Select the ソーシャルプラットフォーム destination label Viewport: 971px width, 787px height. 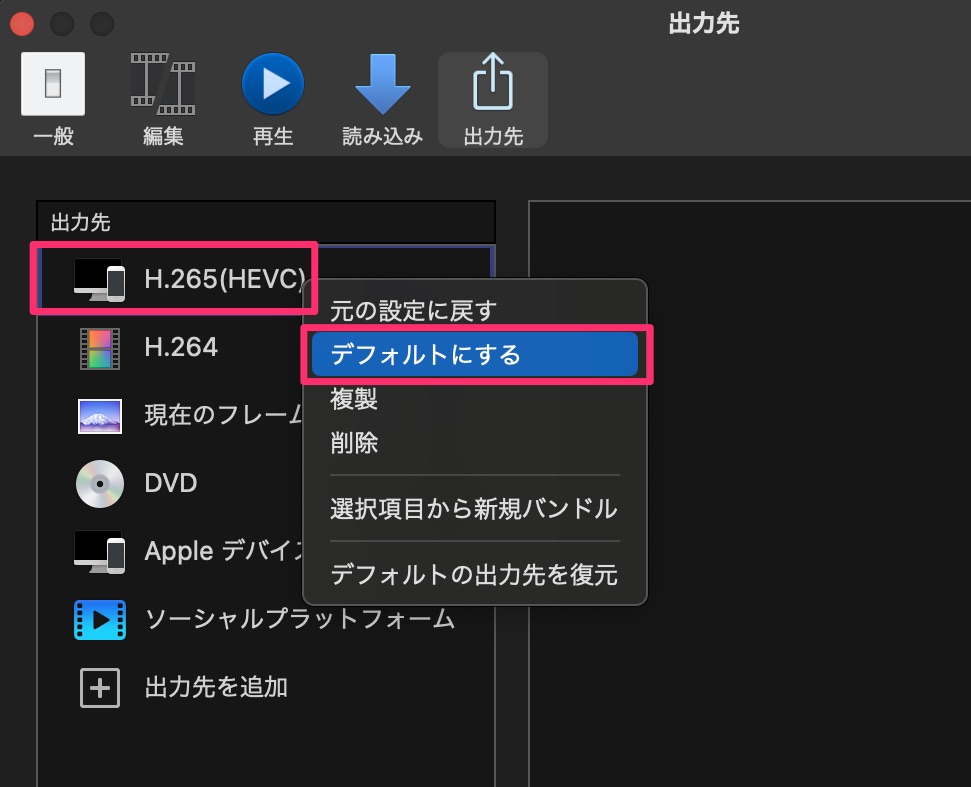(300, 619)
